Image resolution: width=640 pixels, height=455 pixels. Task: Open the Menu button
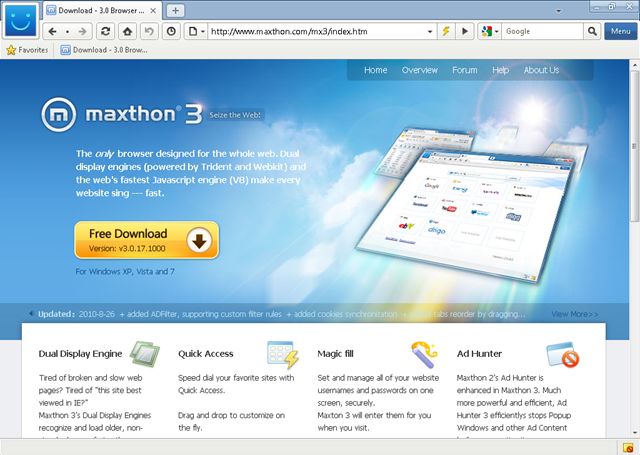tap(621, 31)
